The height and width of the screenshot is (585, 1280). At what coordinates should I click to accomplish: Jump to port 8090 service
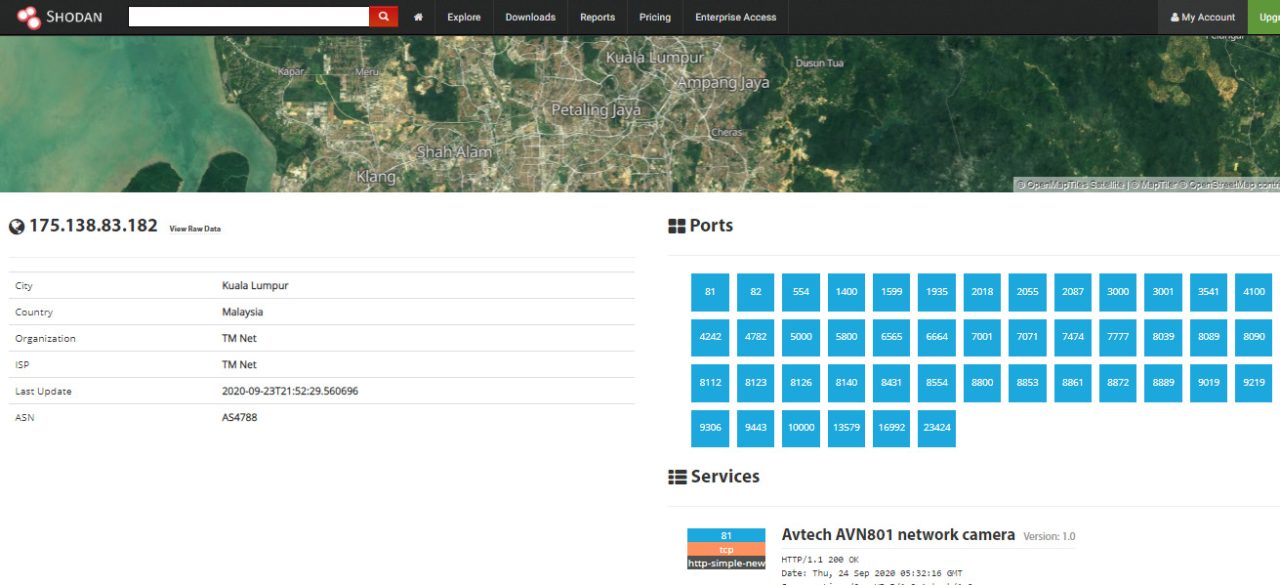[1254, 337]
